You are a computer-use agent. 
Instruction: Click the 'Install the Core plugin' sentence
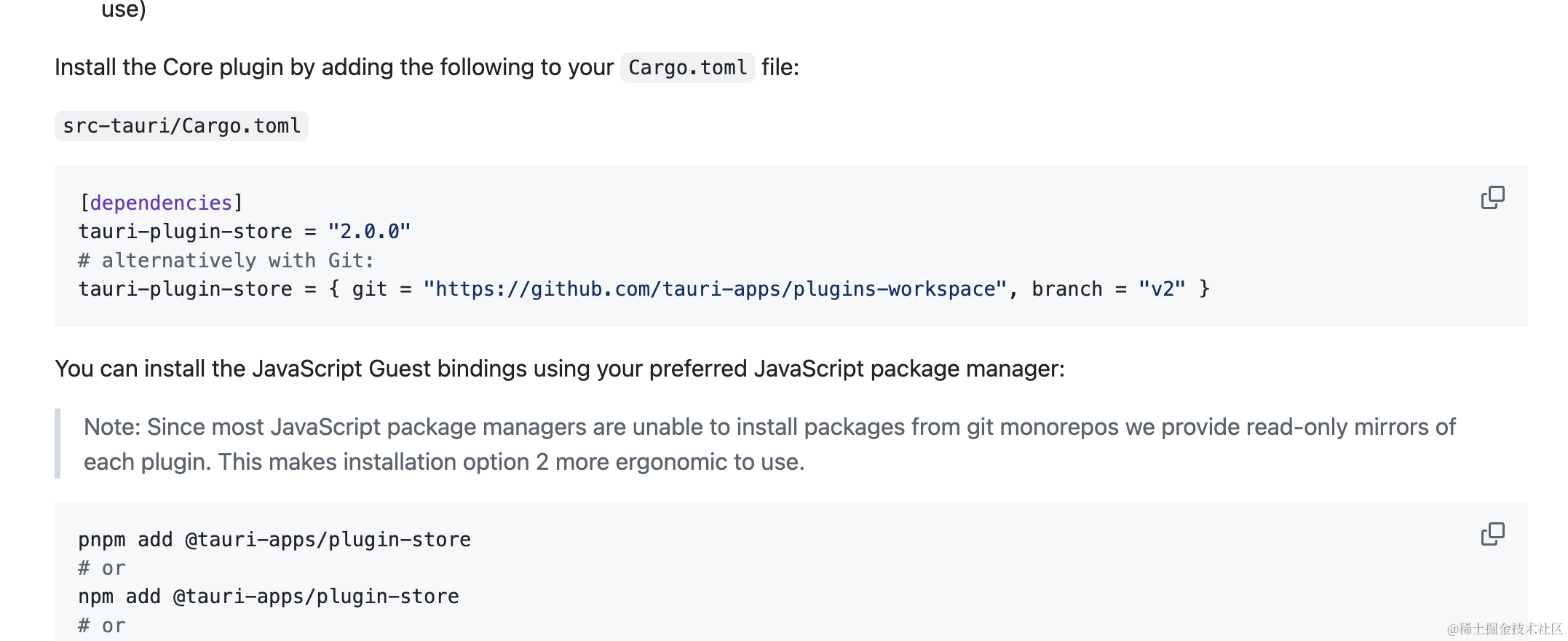click(427, 68)
